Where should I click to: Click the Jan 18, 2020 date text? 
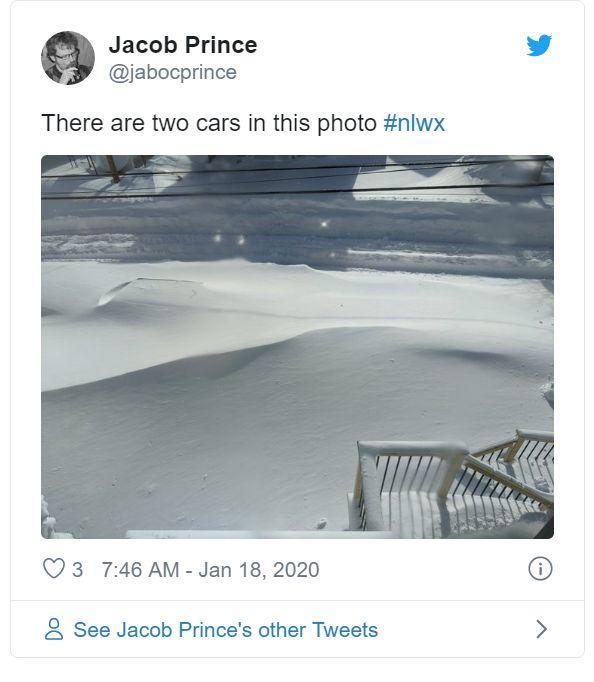point(259,570)
